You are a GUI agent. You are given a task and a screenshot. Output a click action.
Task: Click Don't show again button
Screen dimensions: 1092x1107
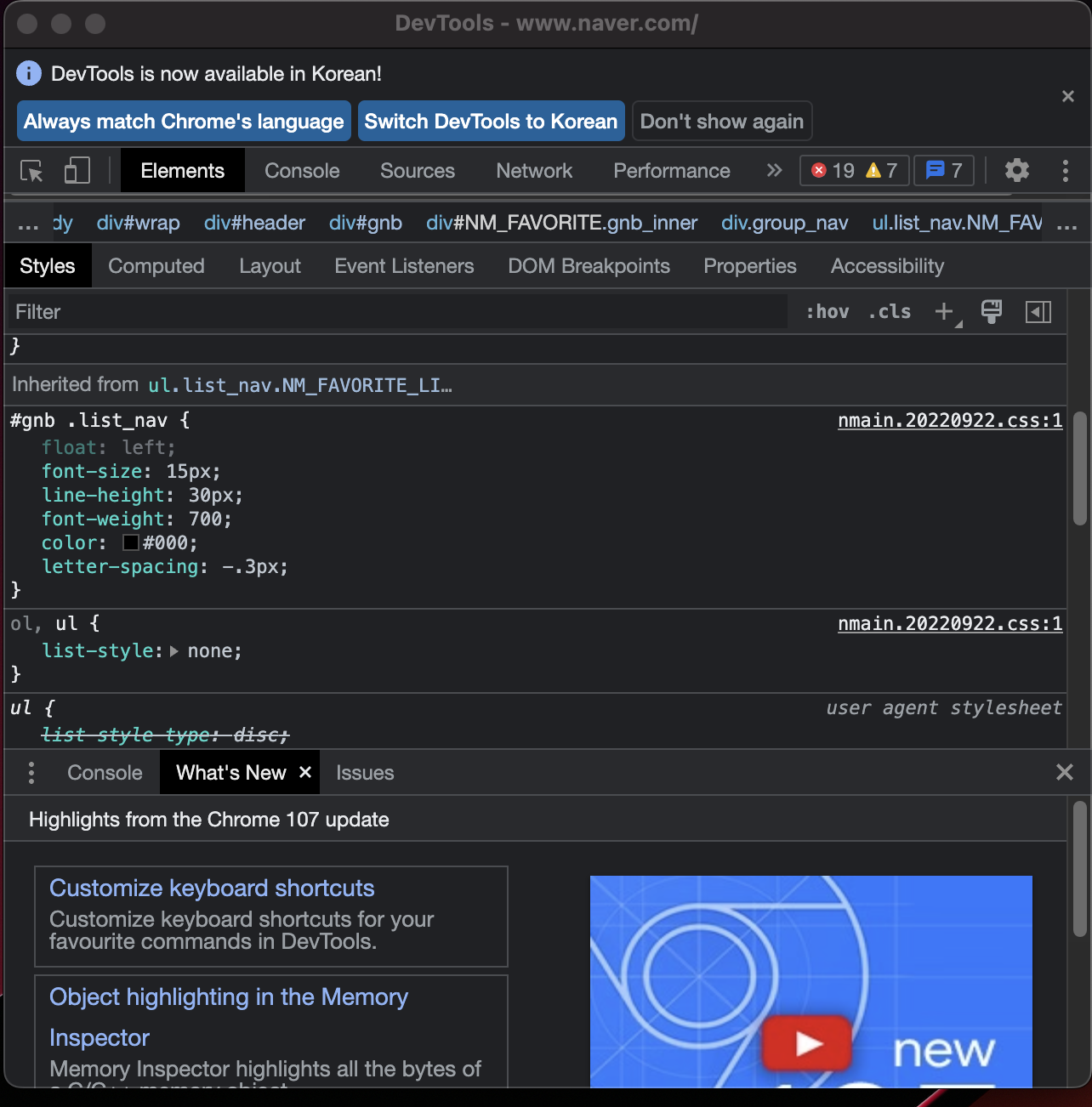722,121
